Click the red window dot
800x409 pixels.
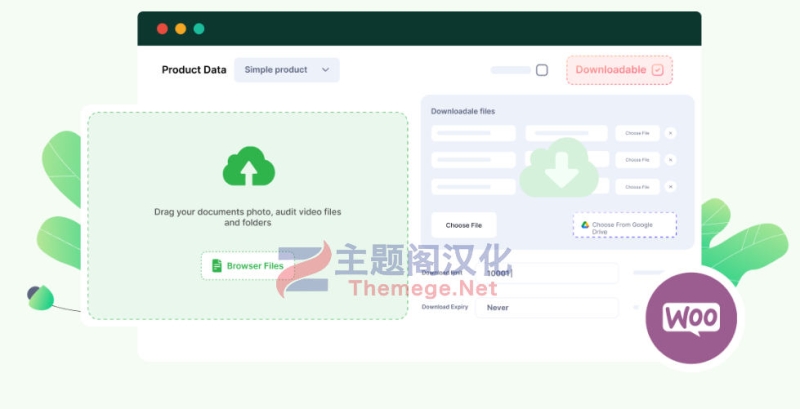click(x=162, y=29)
